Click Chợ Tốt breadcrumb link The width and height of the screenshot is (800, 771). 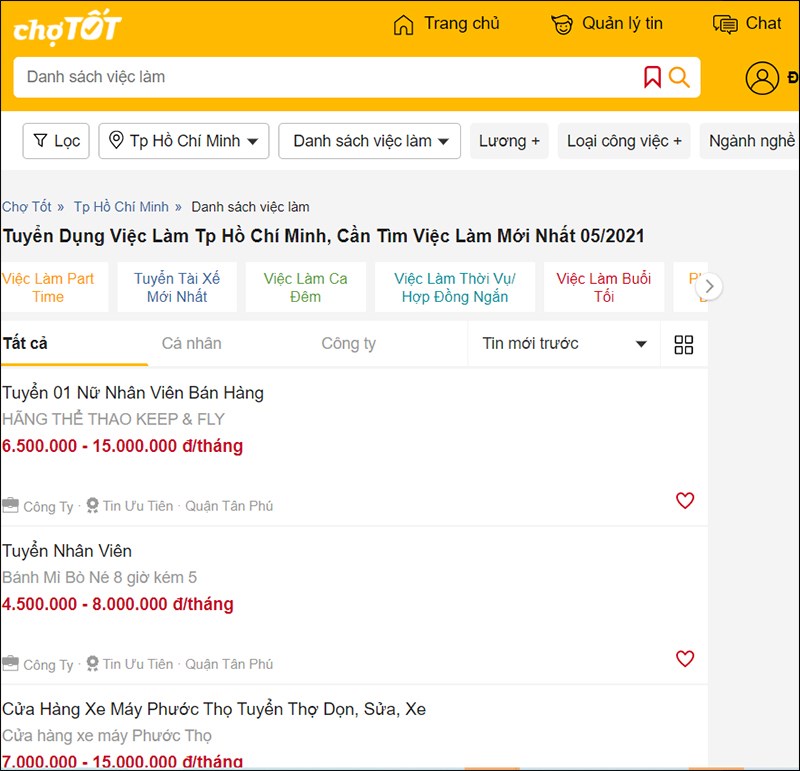point(27,207)
